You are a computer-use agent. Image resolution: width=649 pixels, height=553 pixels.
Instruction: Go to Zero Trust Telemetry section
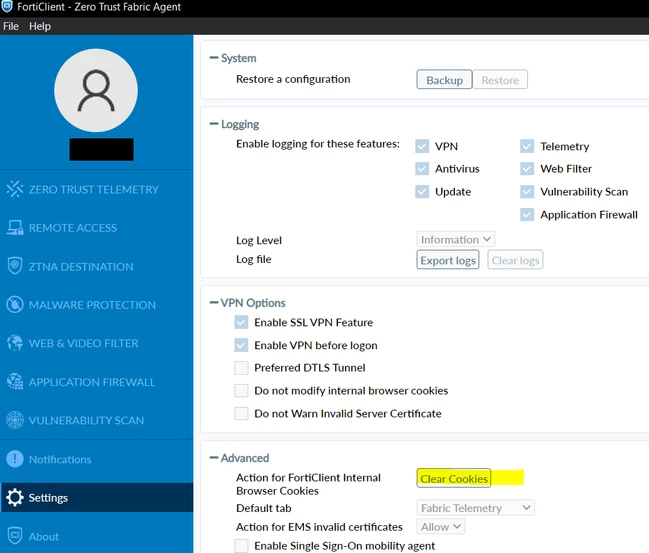[x=96, y=189]
